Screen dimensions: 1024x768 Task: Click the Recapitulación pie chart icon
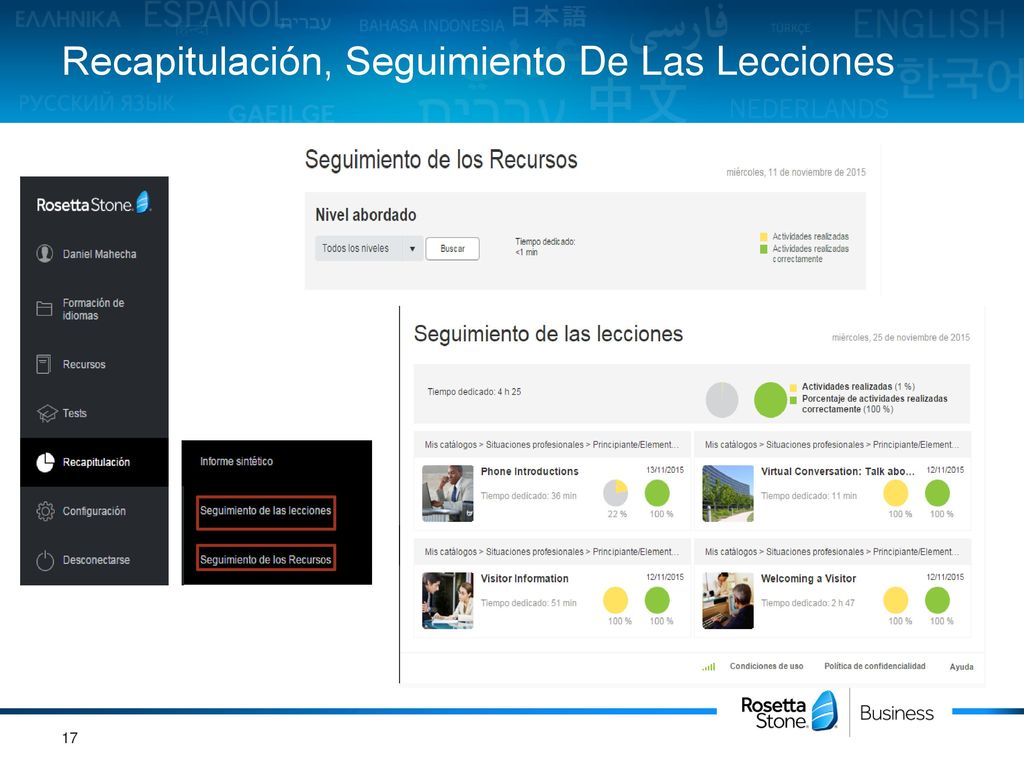pyautogui.click(x=45, y=462)
